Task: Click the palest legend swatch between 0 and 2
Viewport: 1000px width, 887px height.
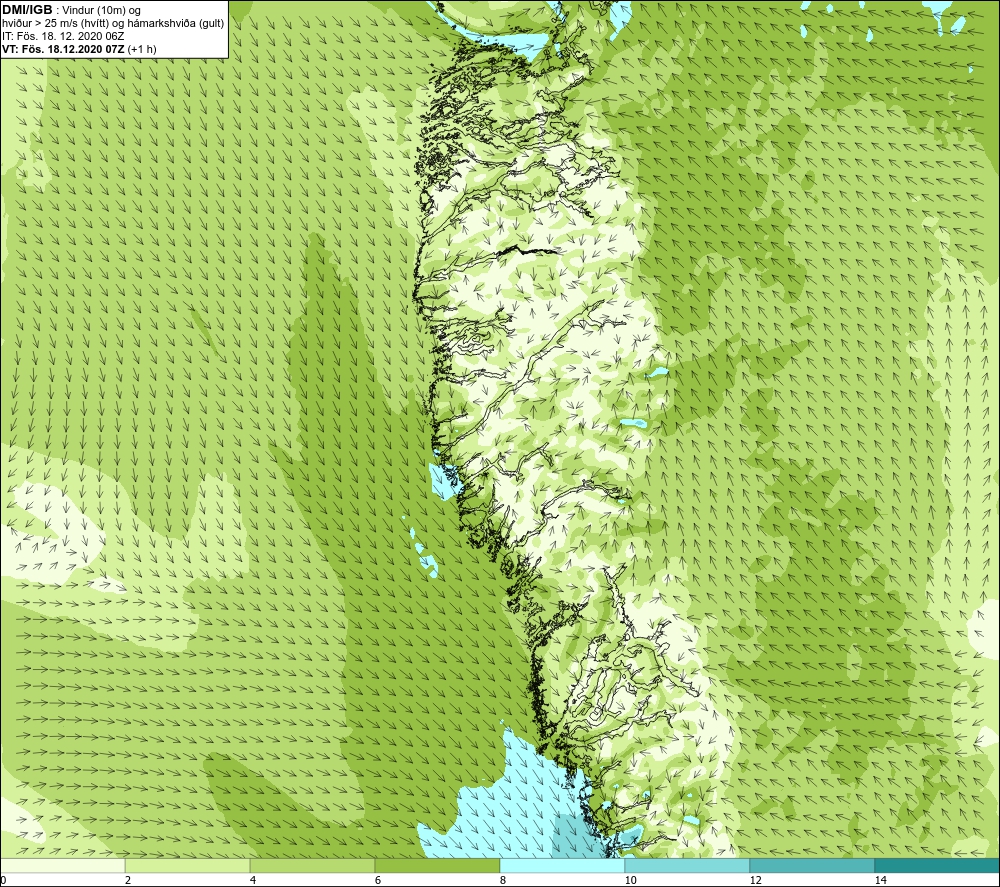Action: 62,865
